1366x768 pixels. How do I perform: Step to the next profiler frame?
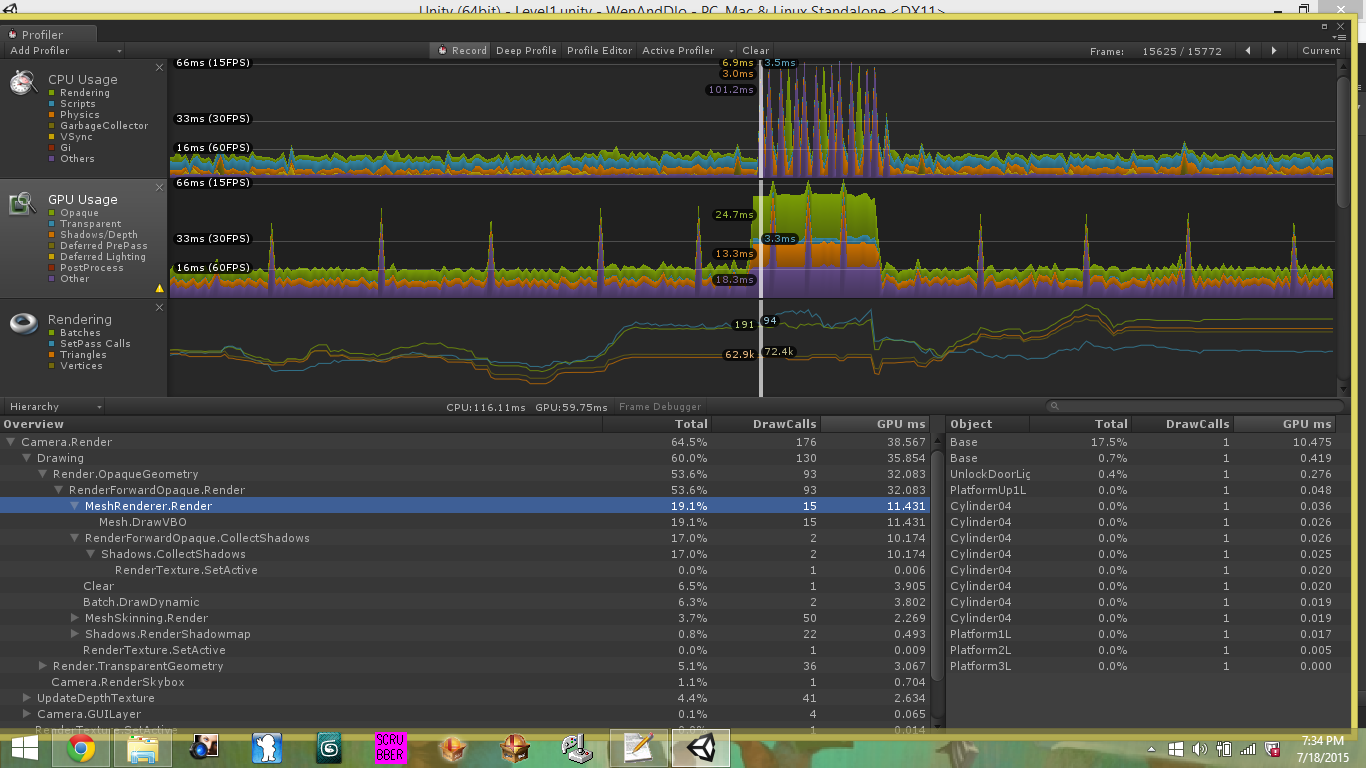[1274, 50]
